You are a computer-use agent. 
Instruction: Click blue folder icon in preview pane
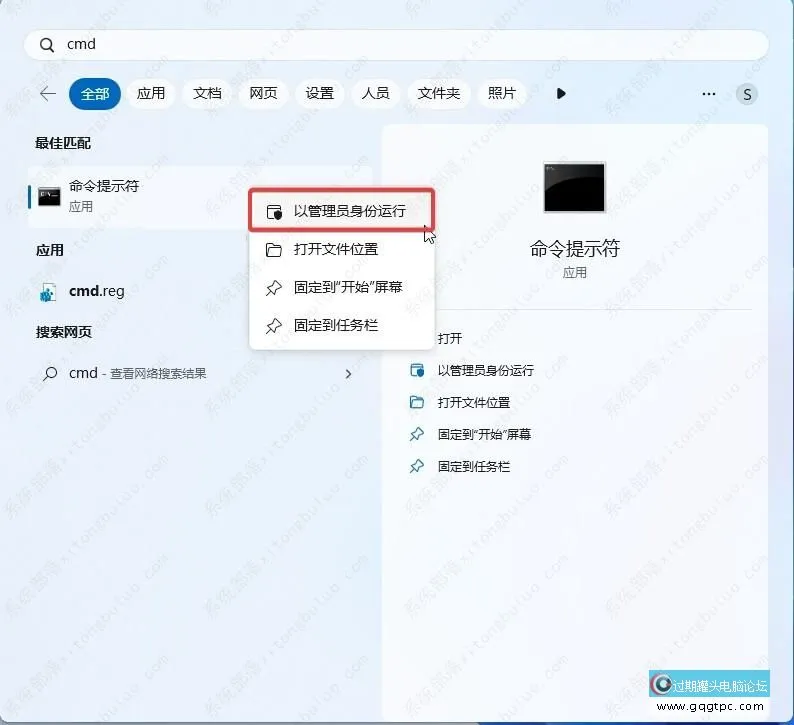tap(417, 402)
